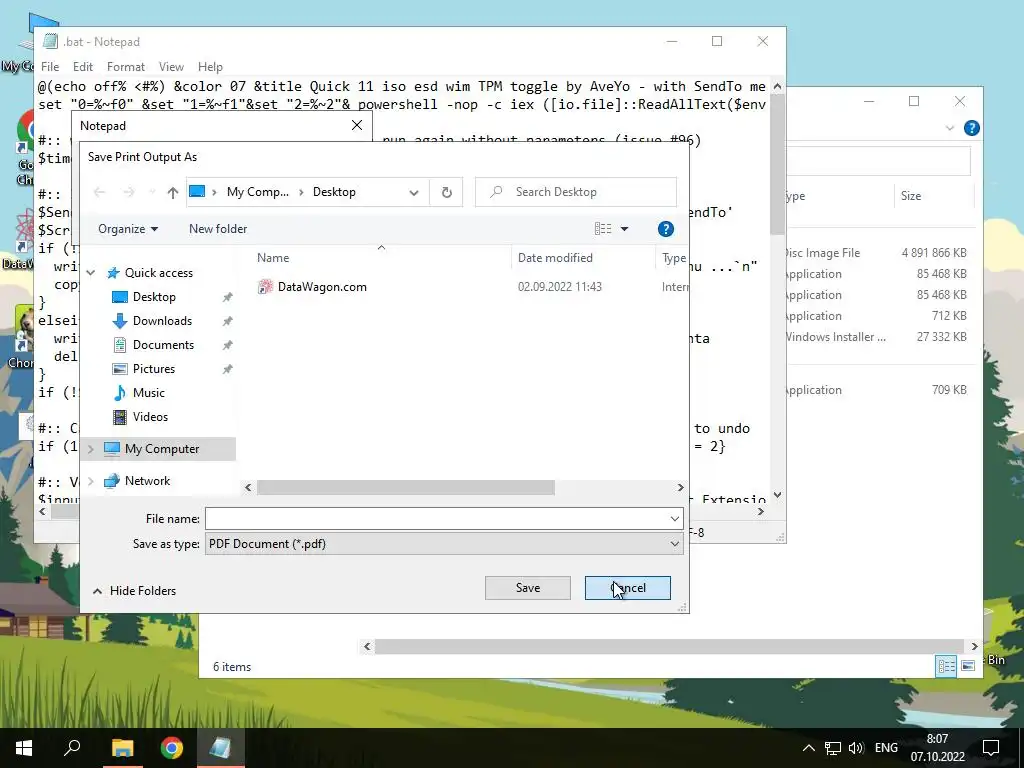Expand the Network tree node
The width and height of the screenshot is (1024, 768).
[91, 481]
